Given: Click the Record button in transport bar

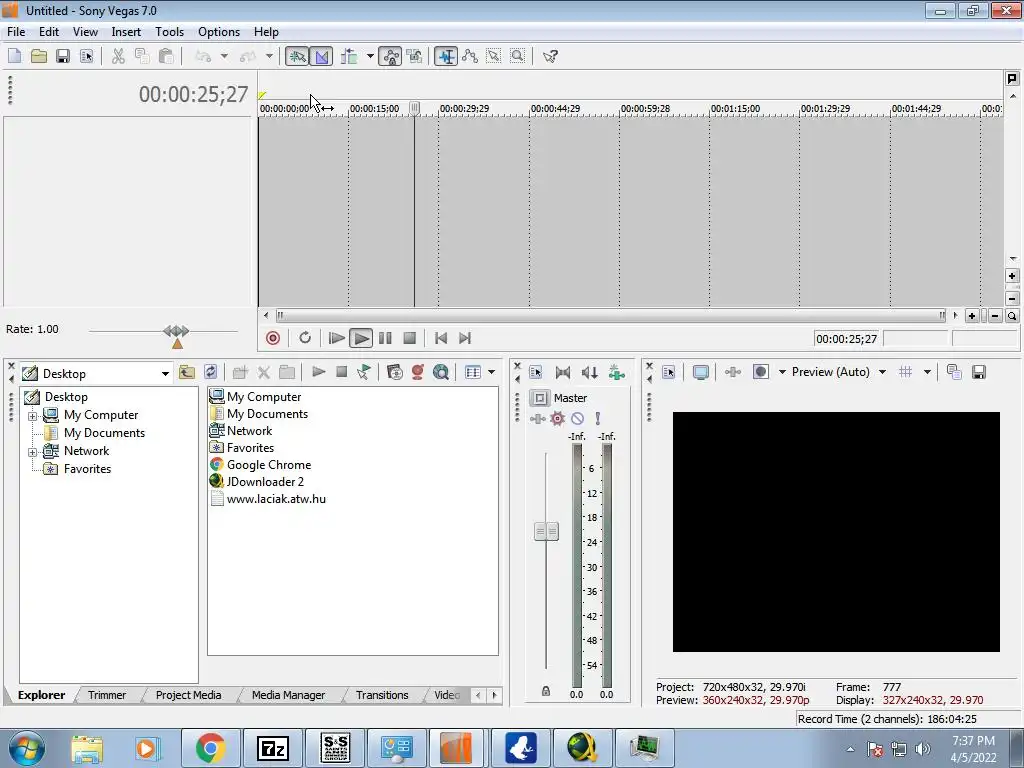Looking at the screenshot, I should coord(273,338).
